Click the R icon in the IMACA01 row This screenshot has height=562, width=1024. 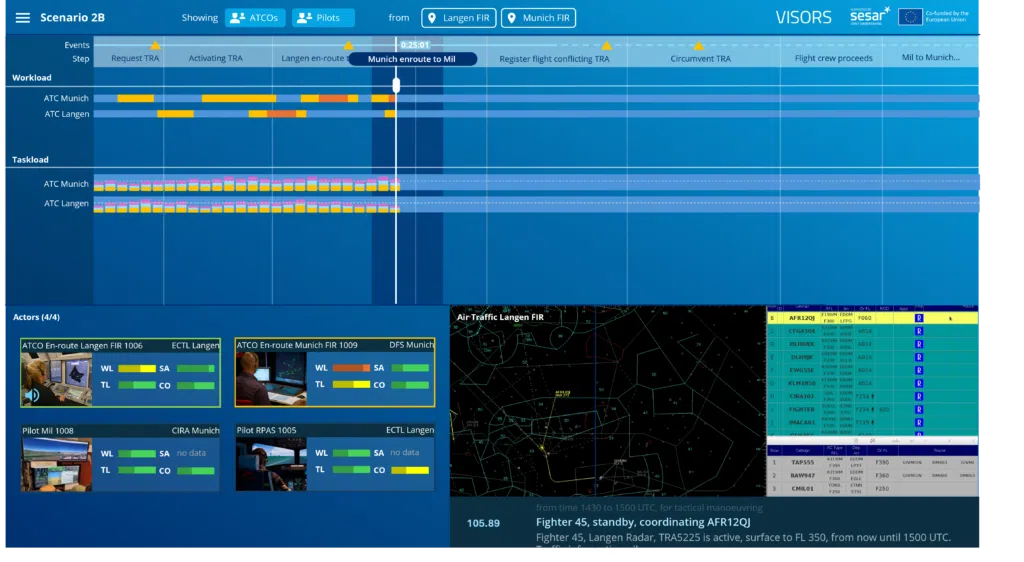918,422
